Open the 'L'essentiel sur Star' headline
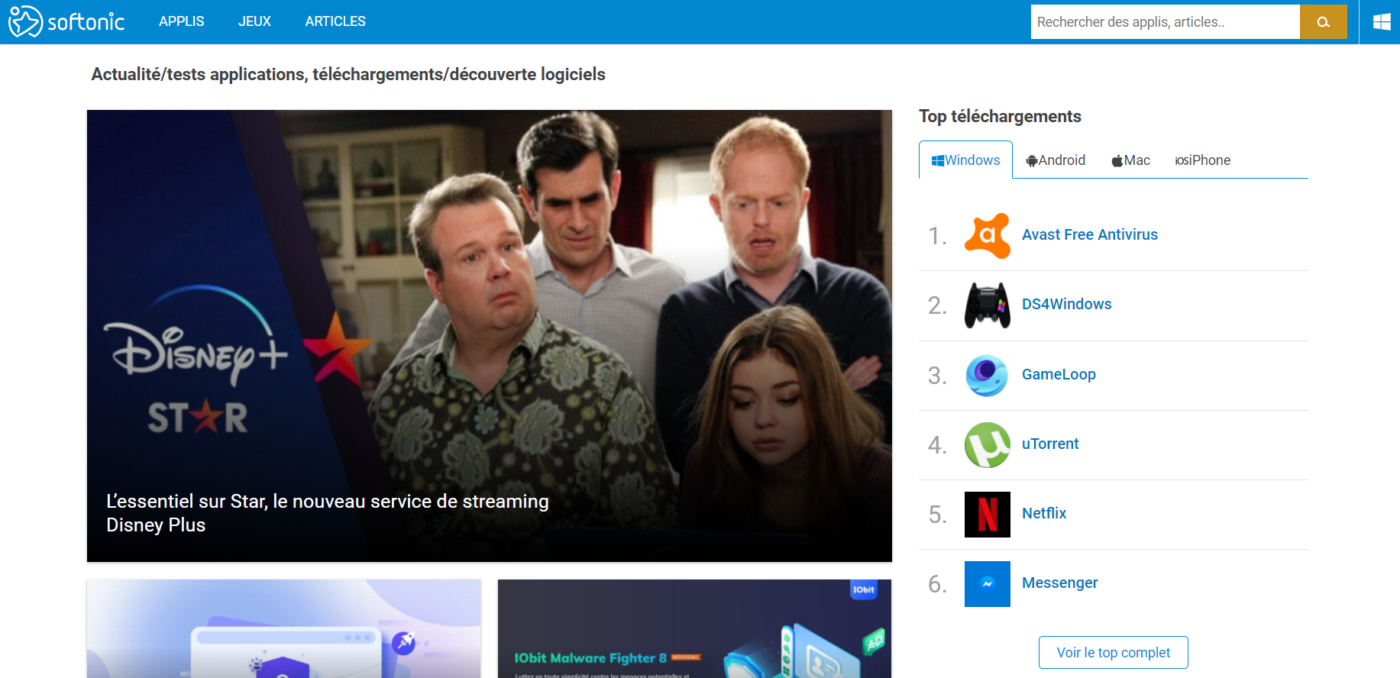The width and height of the screenshot is (1400, 678). pos(328,513)
